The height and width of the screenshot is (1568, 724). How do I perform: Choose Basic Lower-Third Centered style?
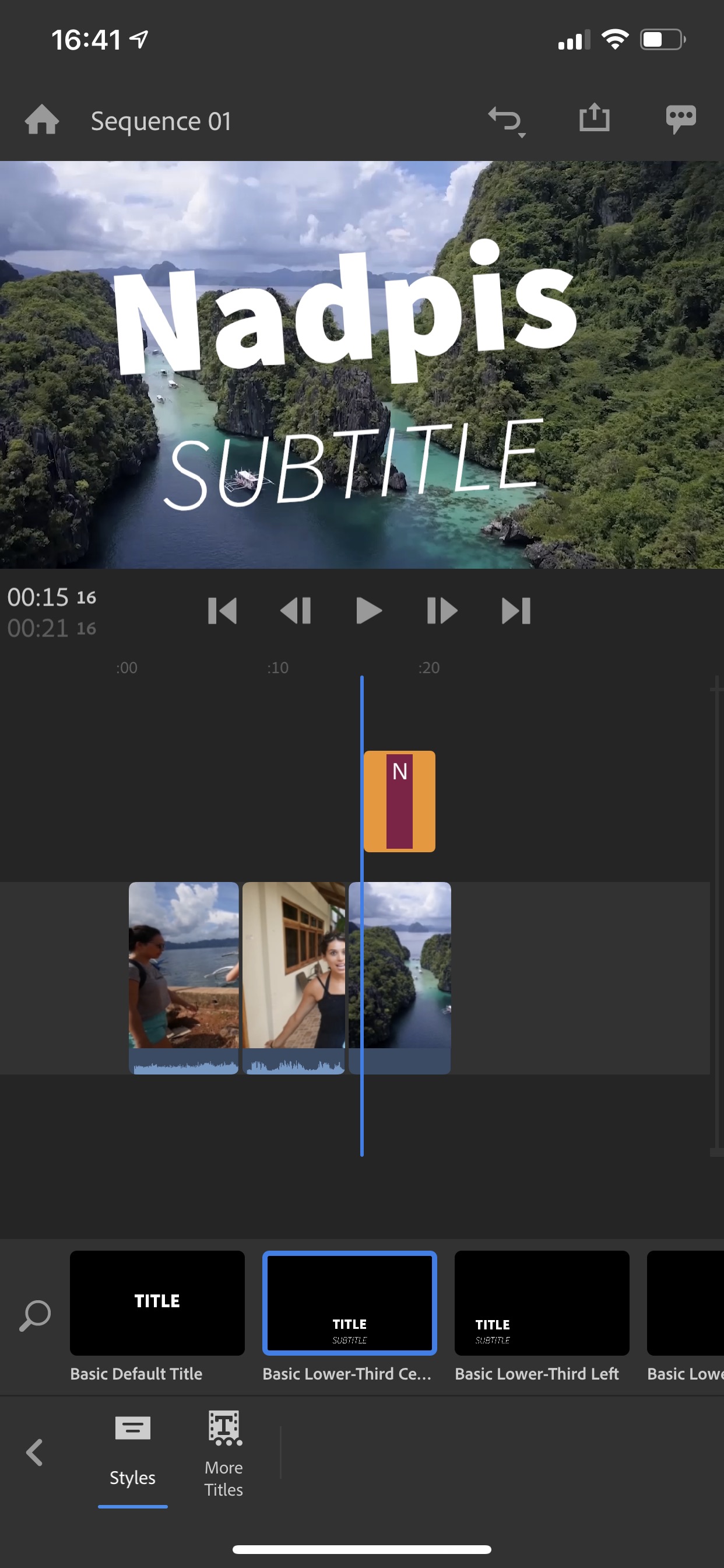click(349, 1303)
